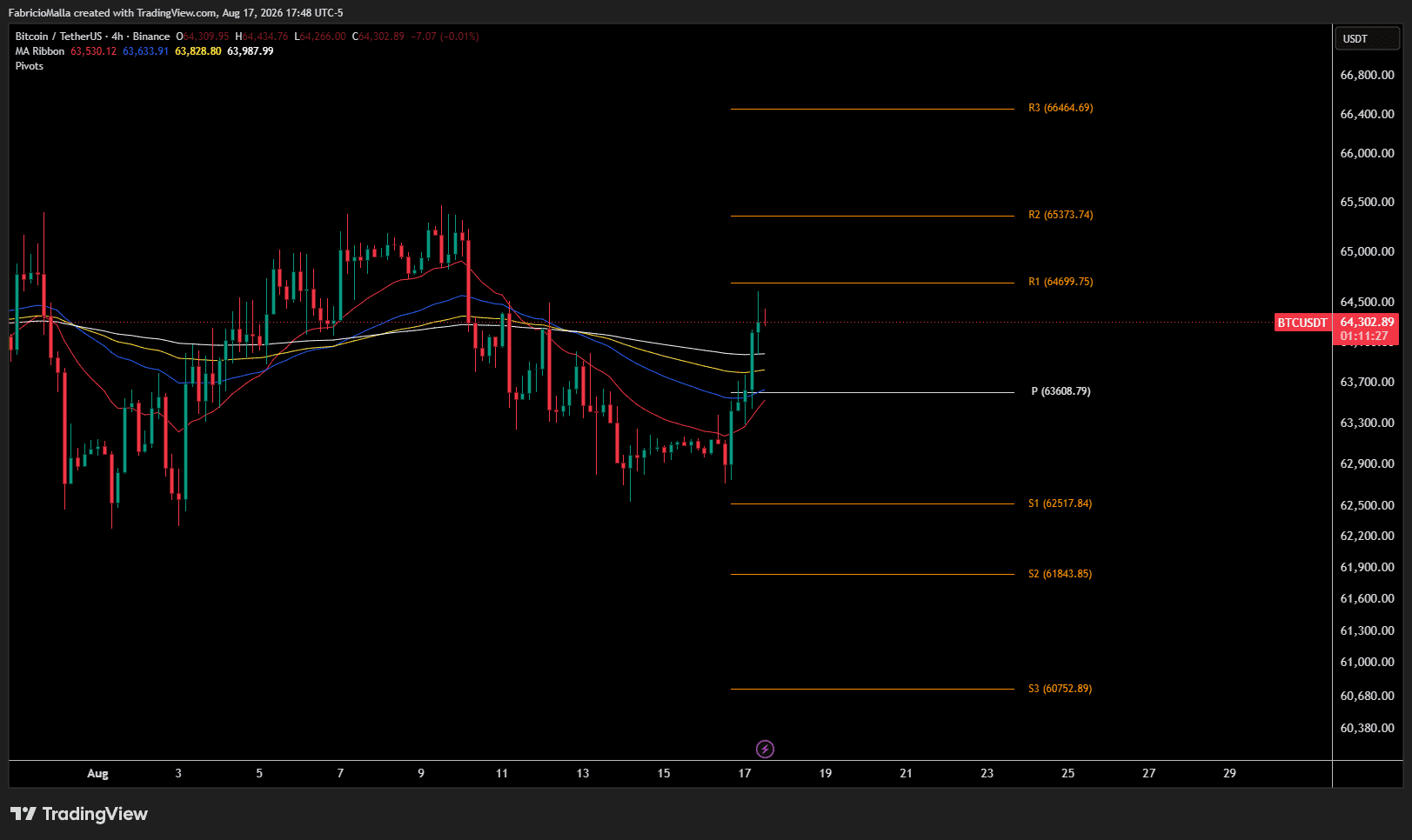Click the date 27 on the time axis
This screenshot has height=840, width=1412.
[x=1149, y=773]
